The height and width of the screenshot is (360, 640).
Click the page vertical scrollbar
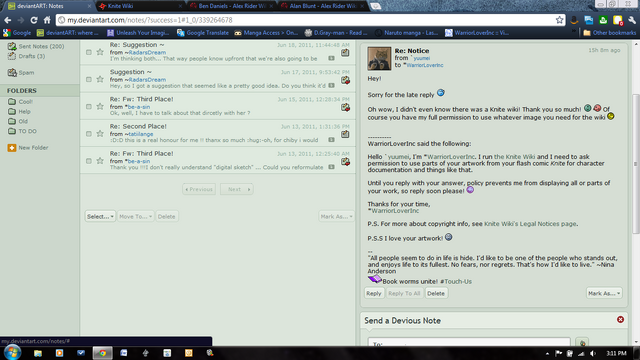(636, 163)
